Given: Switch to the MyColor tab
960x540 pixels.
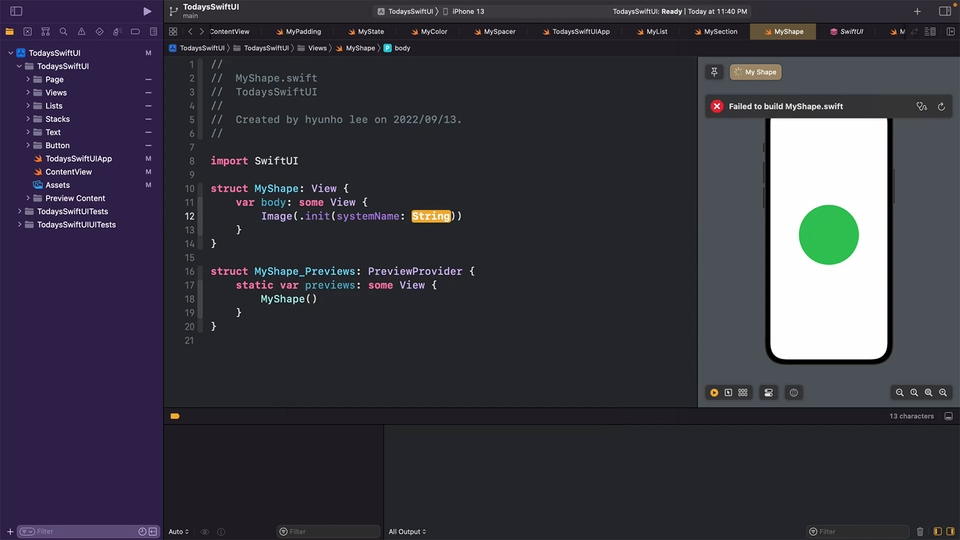Looking at the screenshot, I should click(429, 31).
